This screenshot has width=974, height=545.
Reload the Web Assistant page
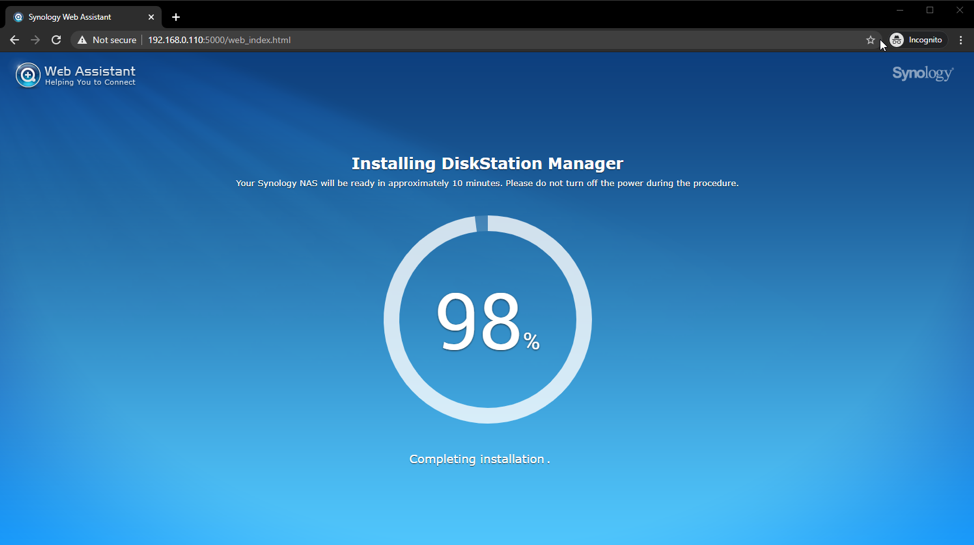[x=56, y=40]
